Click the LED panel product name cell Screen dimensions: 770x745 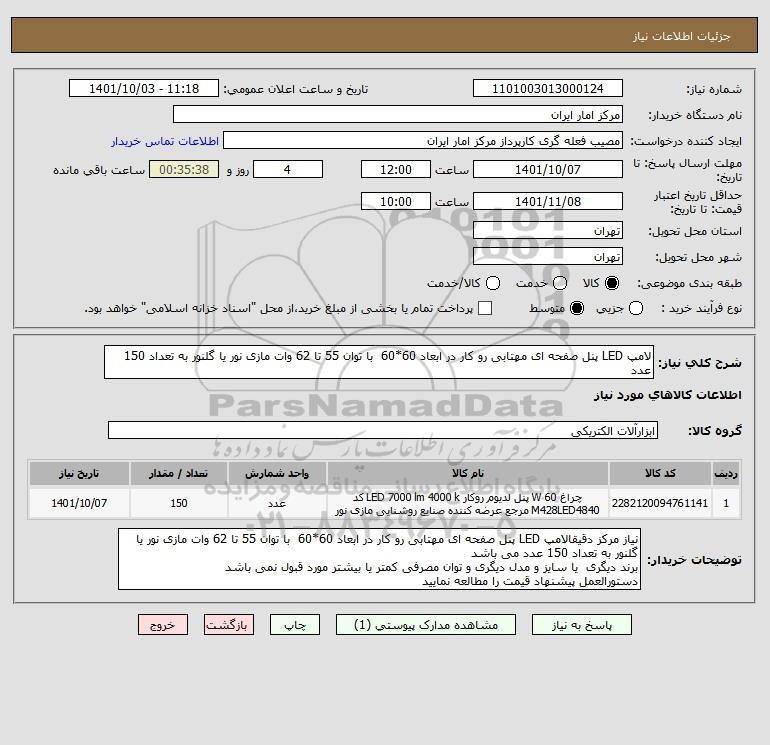[468, 503]
